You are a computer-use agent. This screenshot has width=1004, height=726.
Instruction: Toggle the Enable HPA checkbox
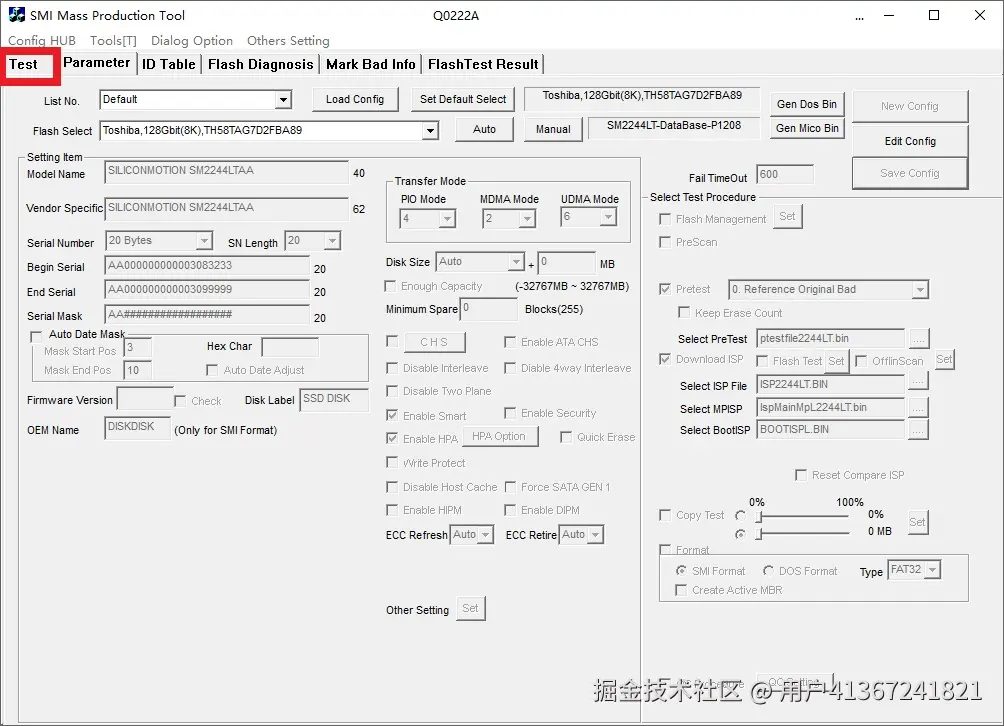(x=392, y=439)
